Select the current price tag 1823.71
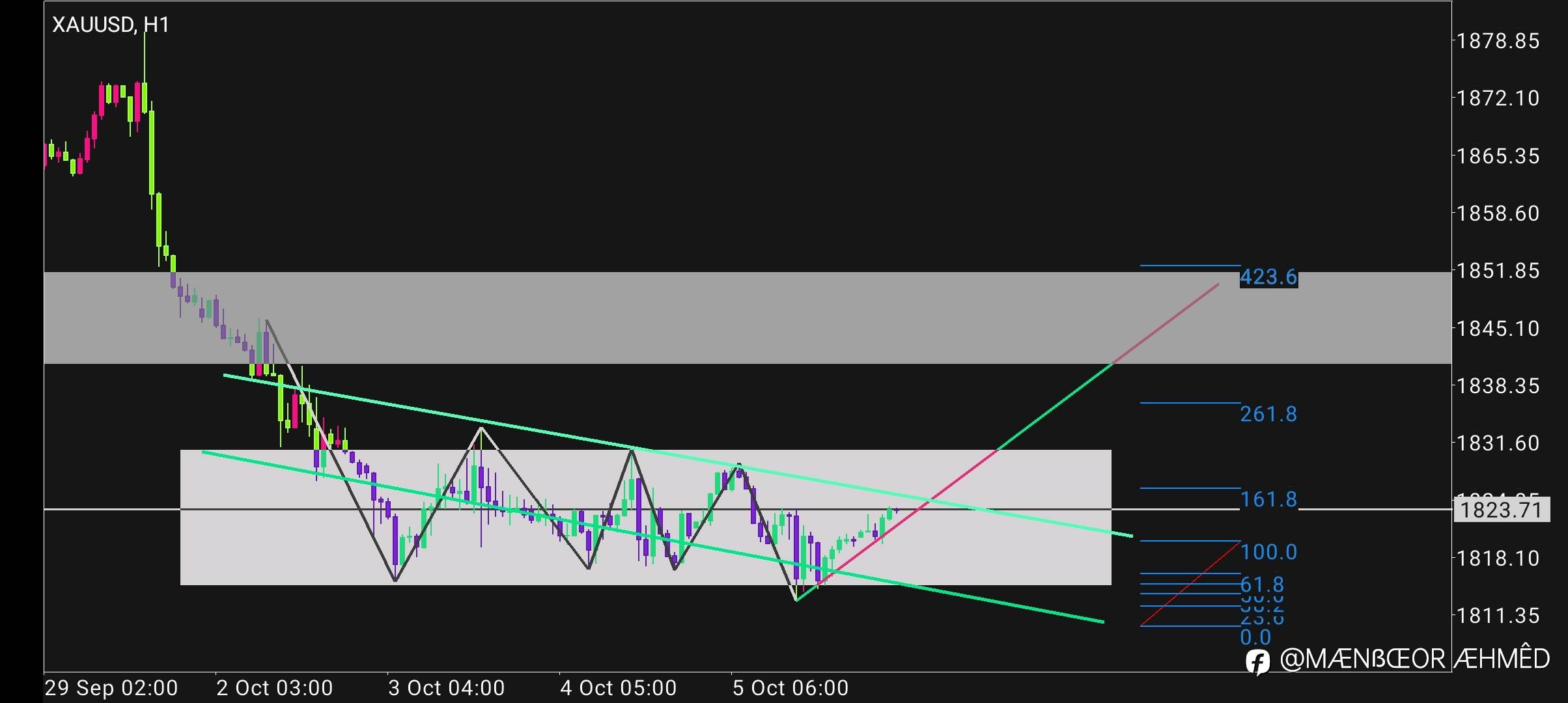The width and height of the screenshot is (1568, 703). tap(1501, 510)
